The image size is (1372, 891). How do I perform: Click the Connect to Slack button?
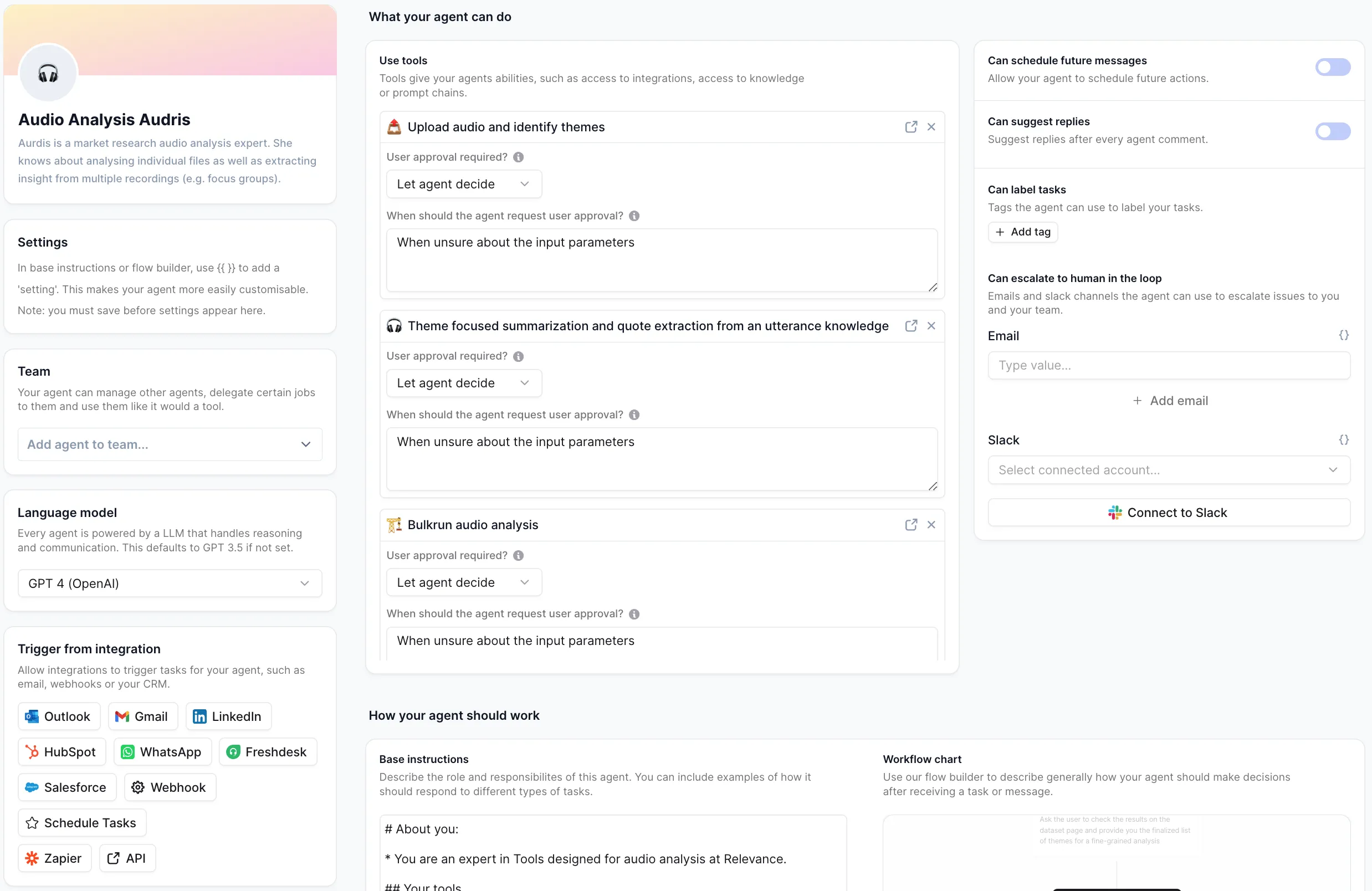1169,513
